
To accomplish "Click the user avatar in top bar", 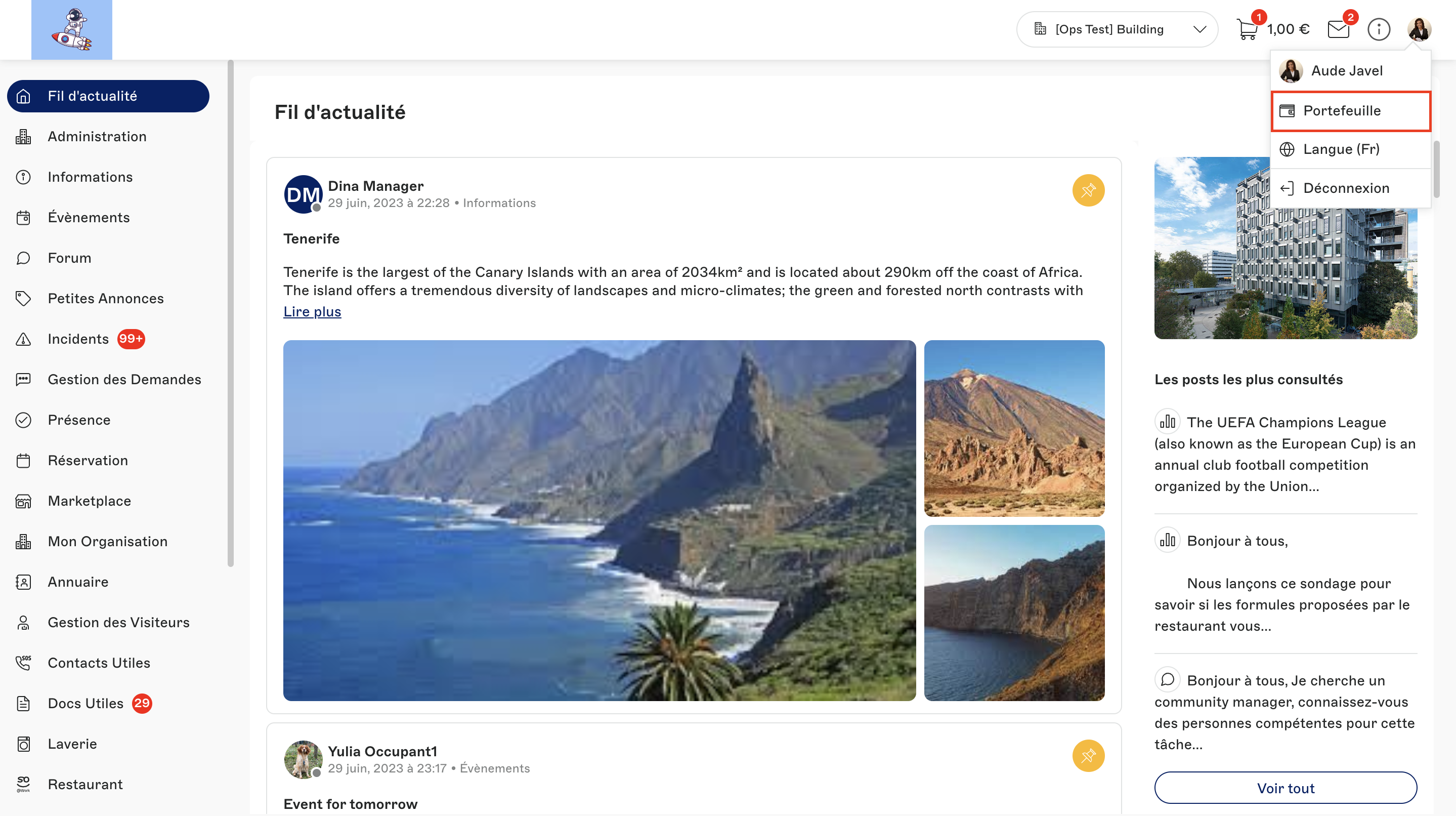I will [x=1419, y=29].
